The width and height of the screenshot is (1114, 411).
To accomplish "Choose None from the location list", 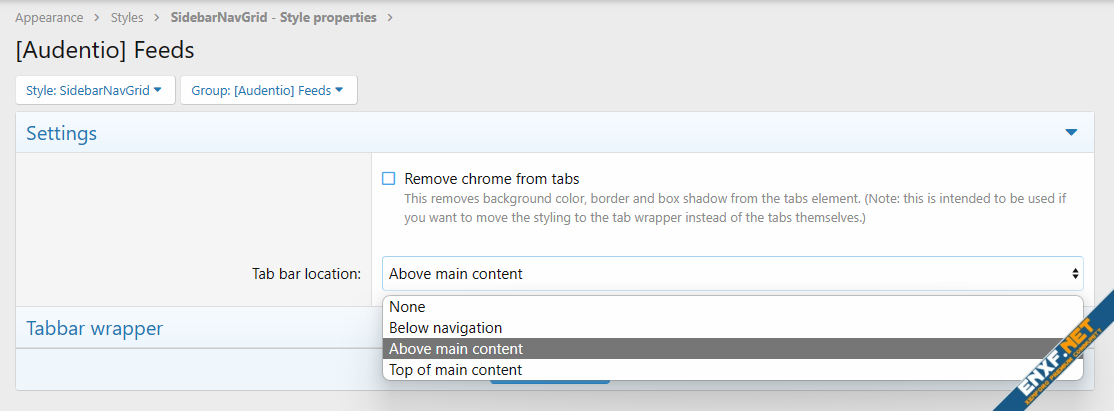I will [x=407, y=307].
